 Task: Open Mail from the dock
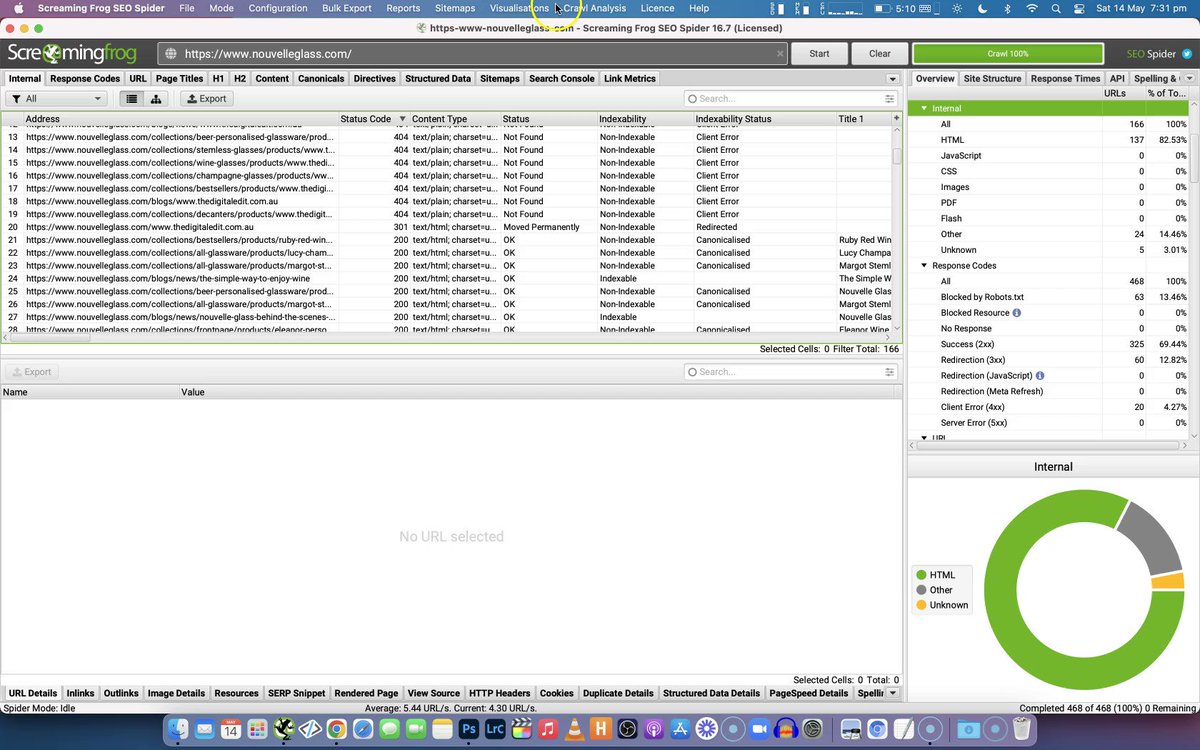[x=205, y=730]
